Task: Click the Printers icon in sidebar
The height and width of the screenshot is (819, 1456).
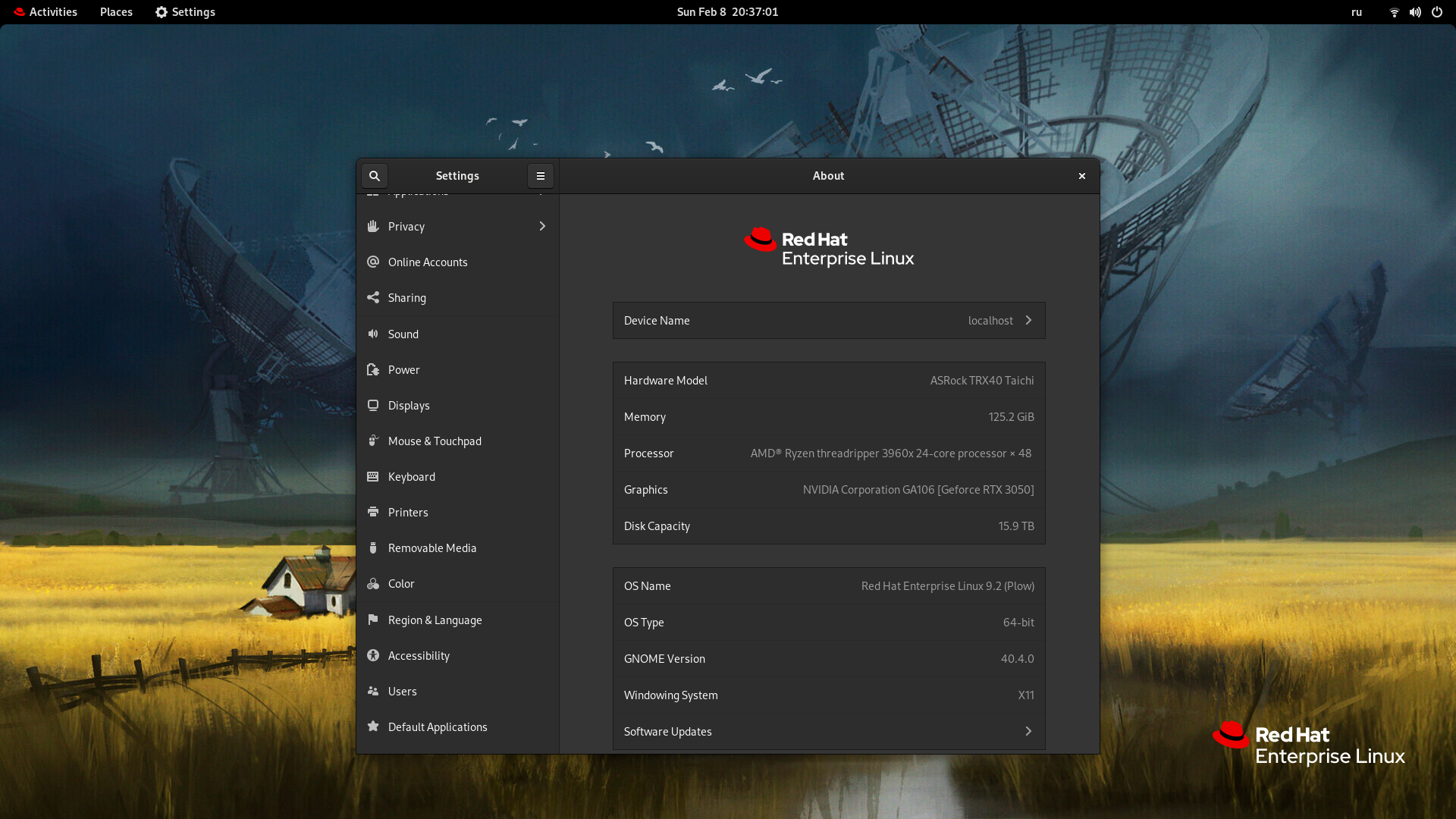Action: (x=372, y=513)
